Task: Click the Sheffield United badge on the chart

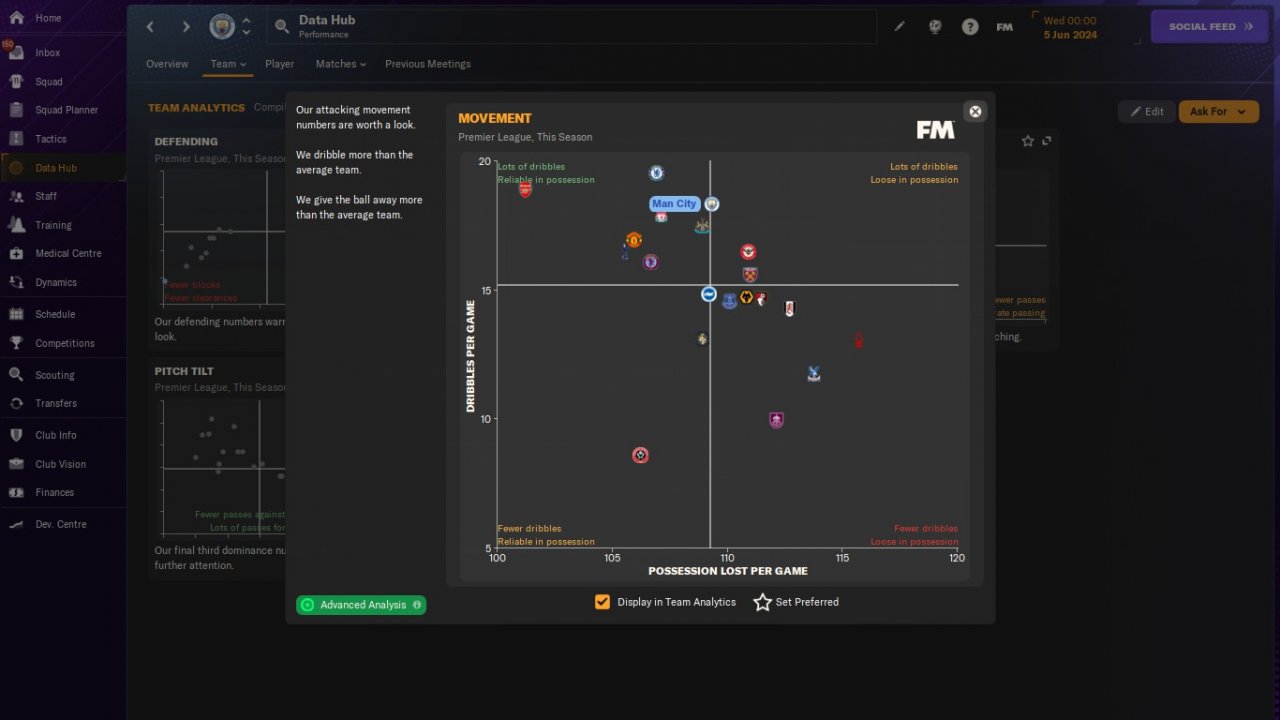Action: pos(641,455)
